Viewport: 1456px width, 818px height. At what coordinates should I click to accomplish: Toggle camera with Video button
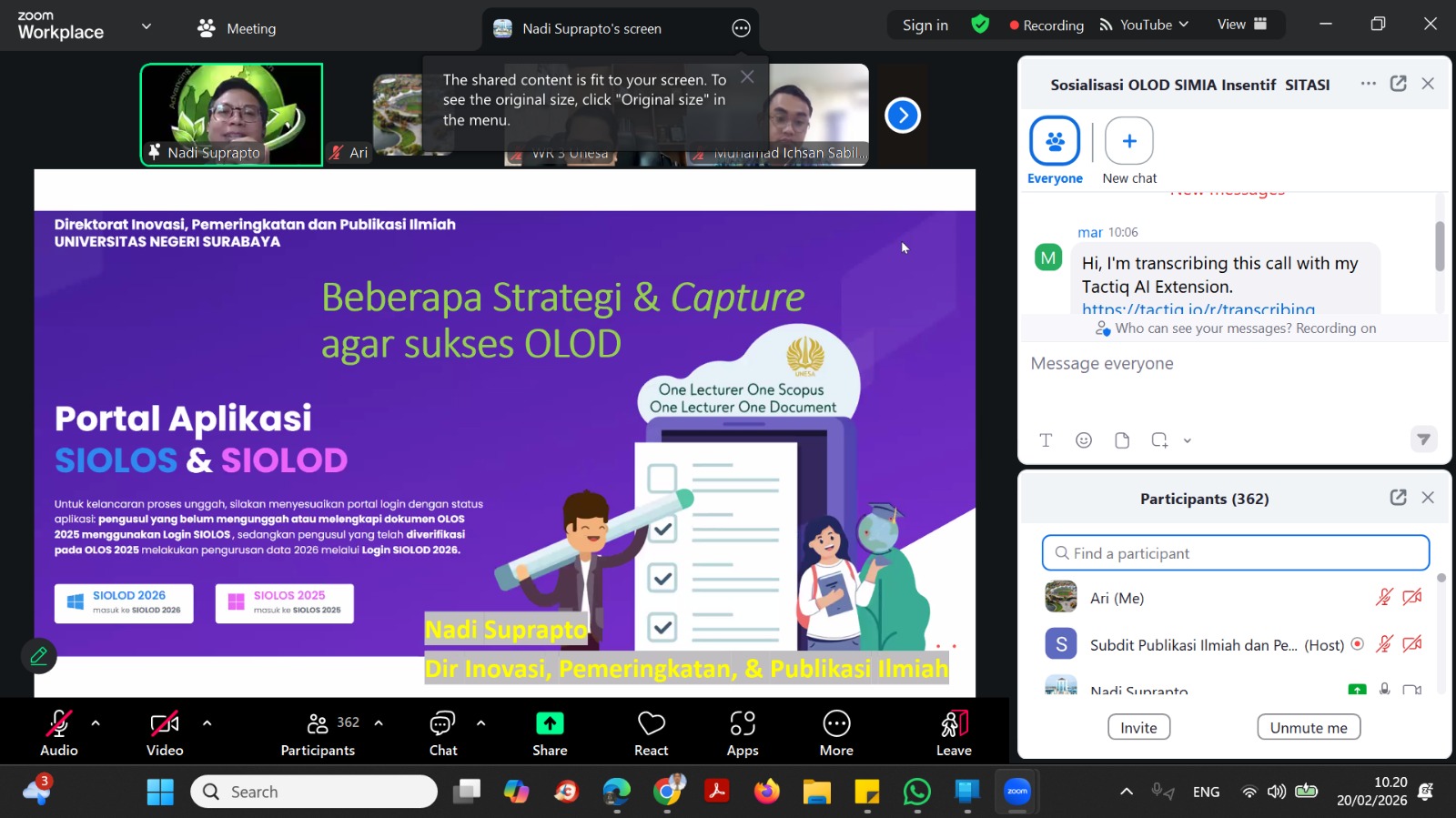click(165, 732)
